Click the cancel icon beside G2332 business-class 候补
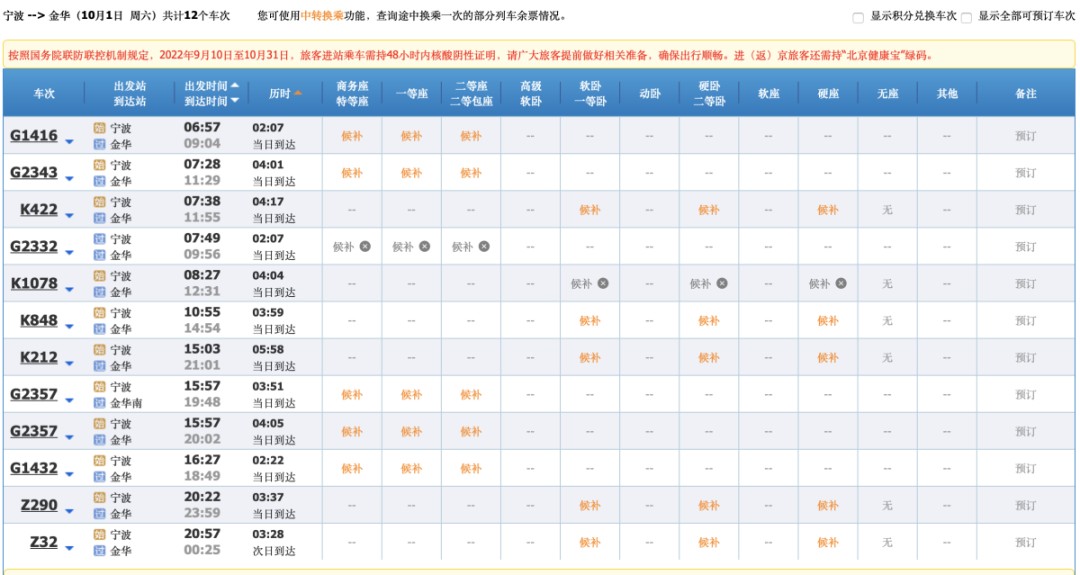This screenshot has height=575, width=1080. pyautogui.click(x=365, y=247)
